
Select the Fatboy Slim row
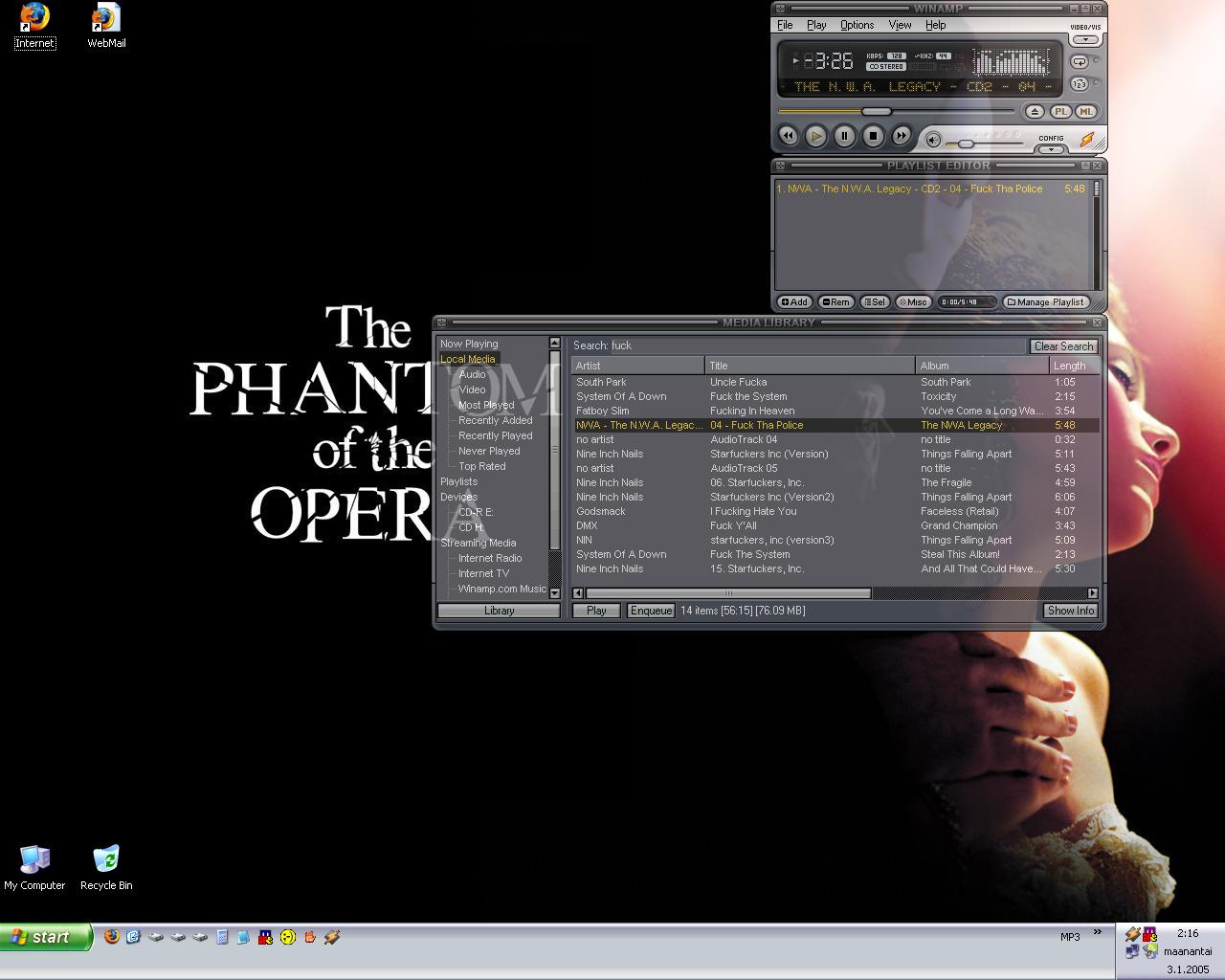coord(835,411)
